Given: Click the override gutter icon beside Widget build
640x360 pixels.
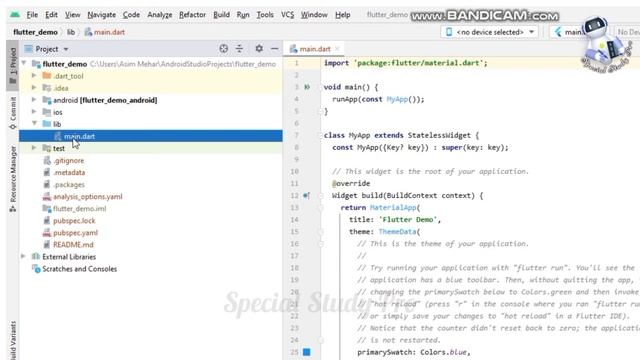Looking at the screenshot, I should (307, 196).
